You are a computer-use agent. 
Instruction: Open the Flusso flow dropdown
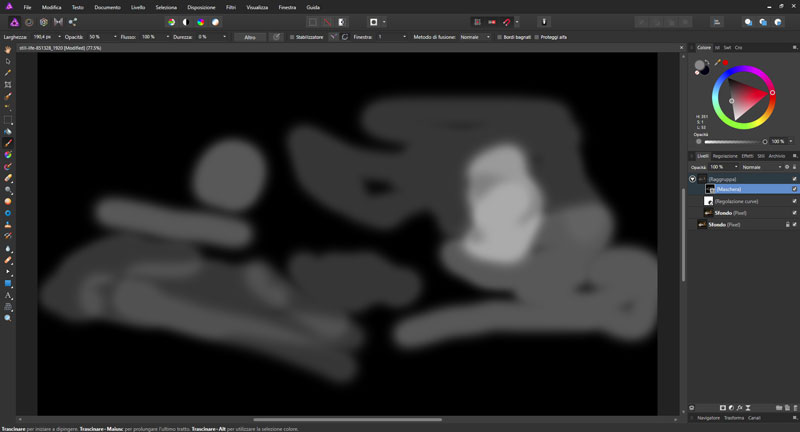[167, 37]
